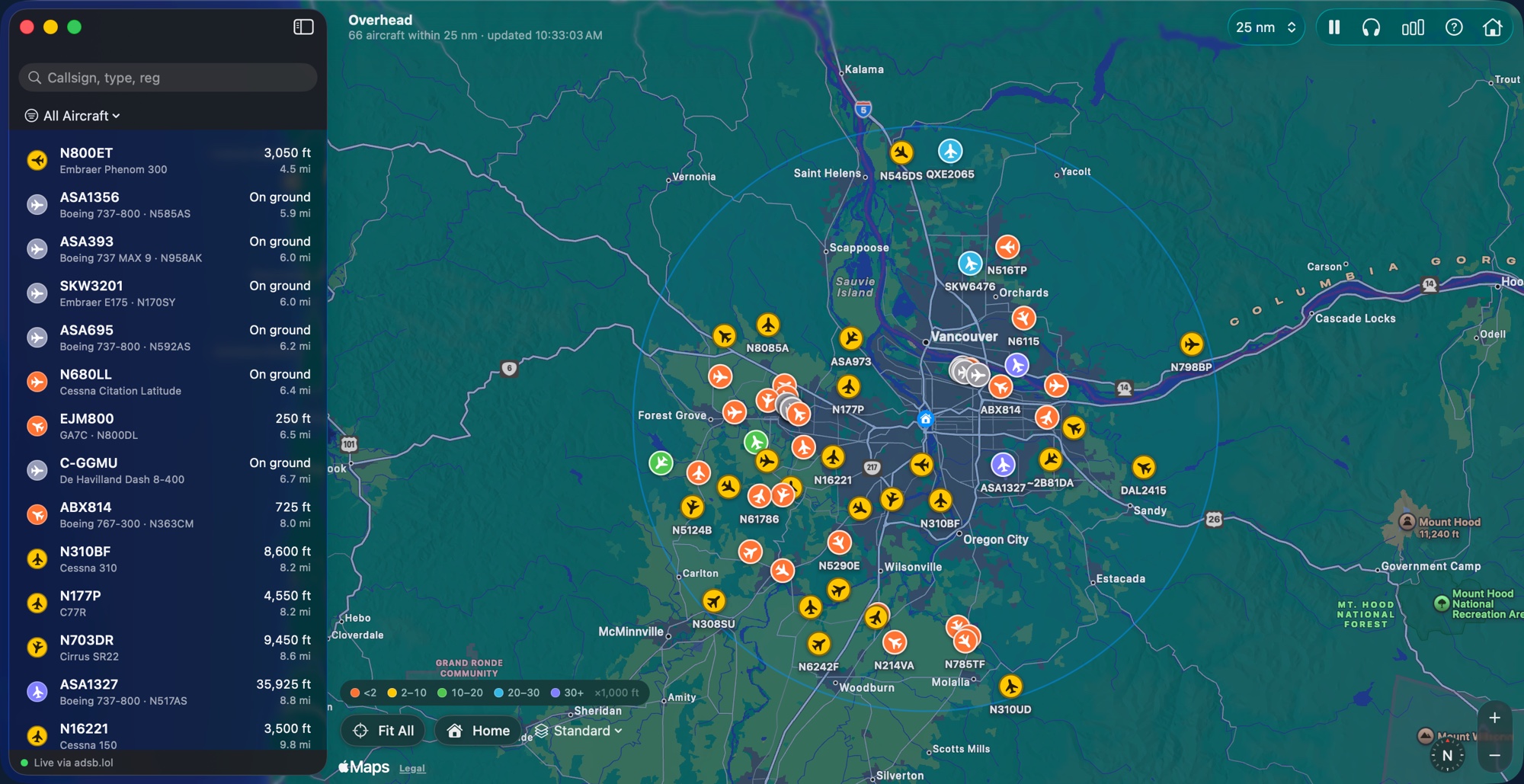This screenshot has width=1524, height=784.
Task: Select ASA1327 row in the sidebar list
Action: click(x=168, y=692)
